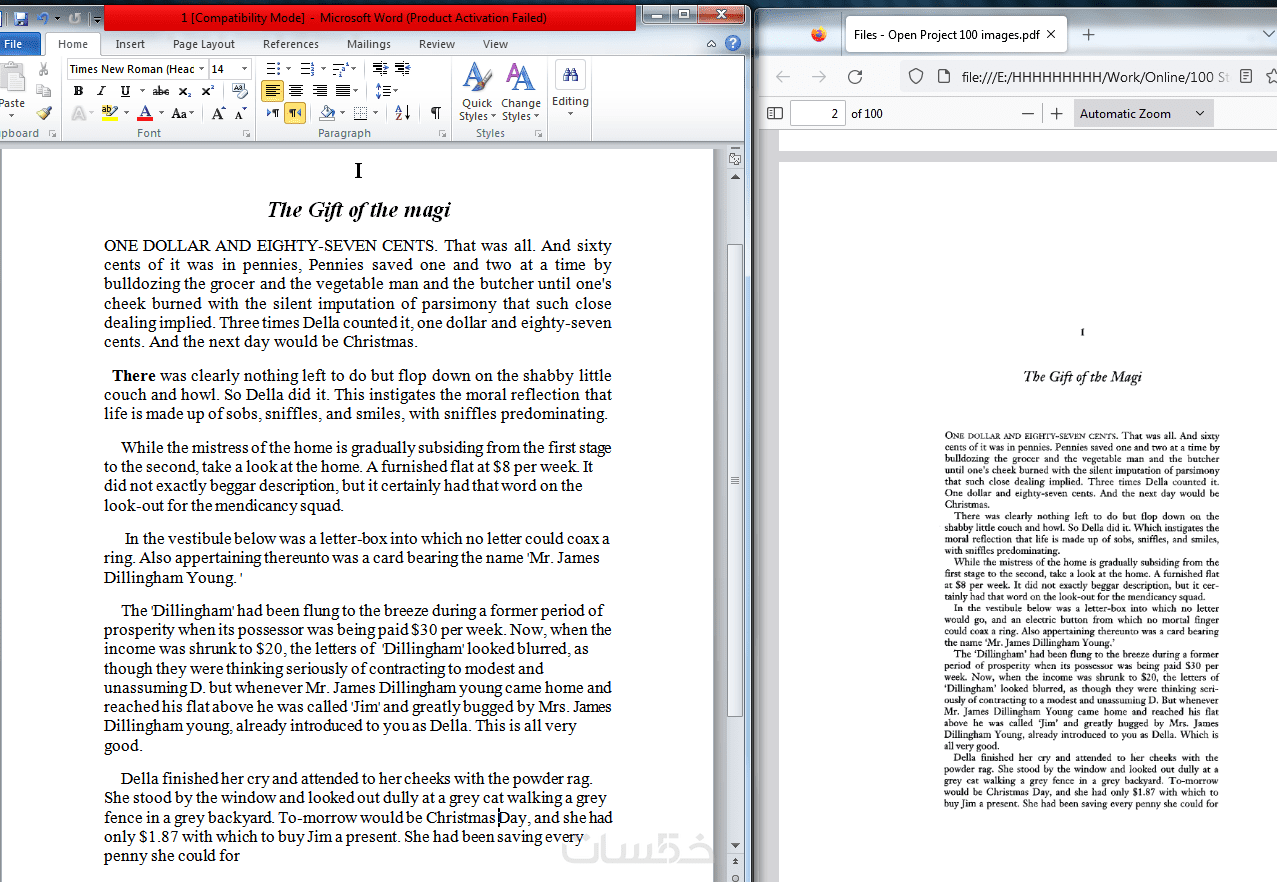The image size is (1277, 882).
Task: Open the font name dropdown
Action: pos(201,69)
